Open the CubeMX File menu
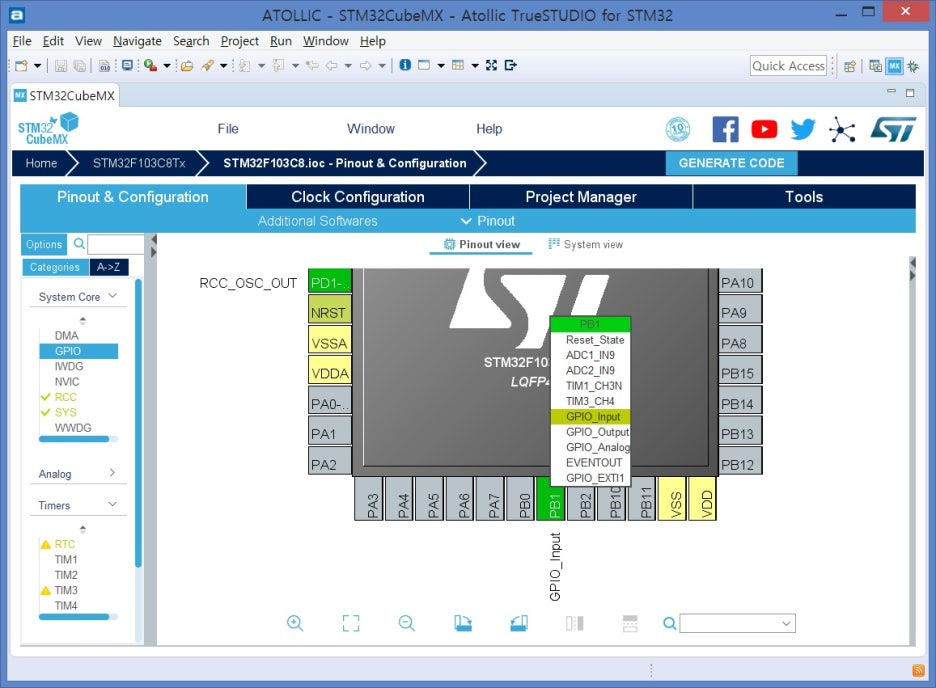 point(227,129)
